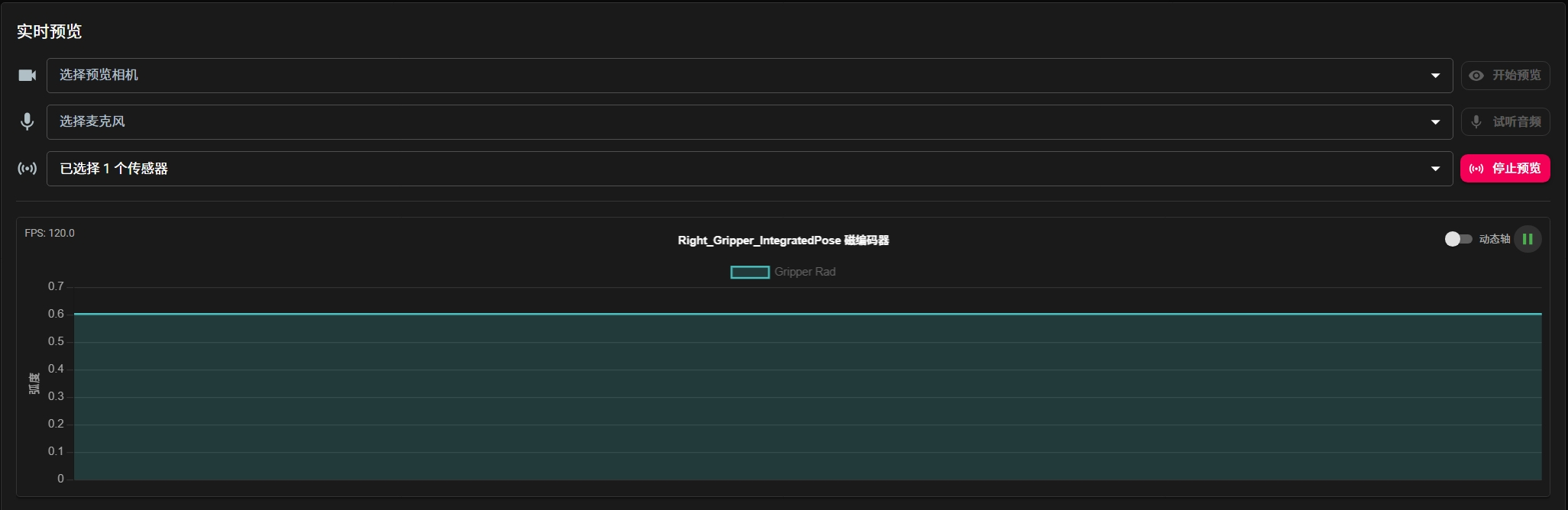Expand the microphone dropdown arrow
Image resolution: width=1568 pixels, height=510 pixels.
1435,122
